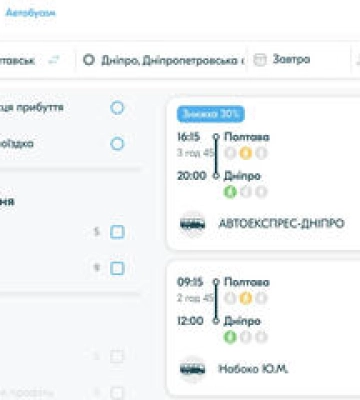360x400 pixels.
Task: Click Дніпро stop in the 12:00 row
Action: 242,321
